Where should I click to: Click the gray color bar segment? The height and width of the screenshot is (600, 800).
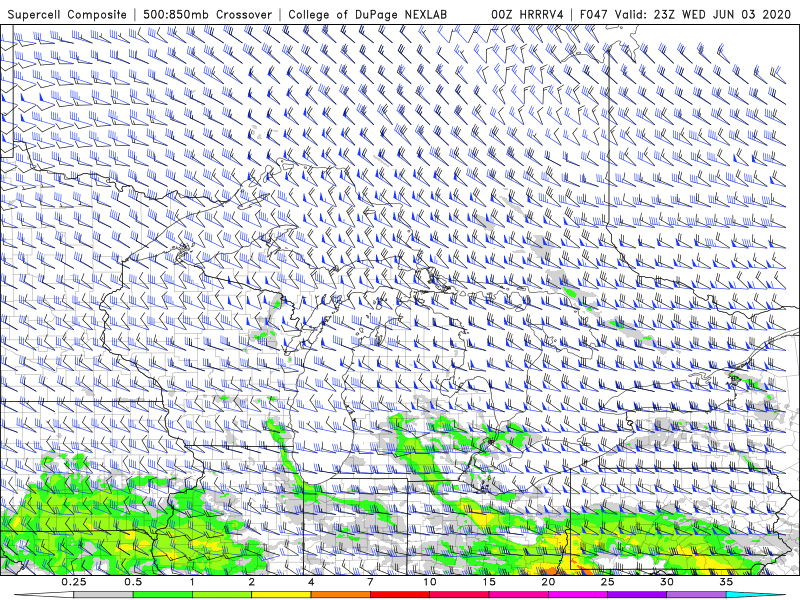click(x=104, y=595)
